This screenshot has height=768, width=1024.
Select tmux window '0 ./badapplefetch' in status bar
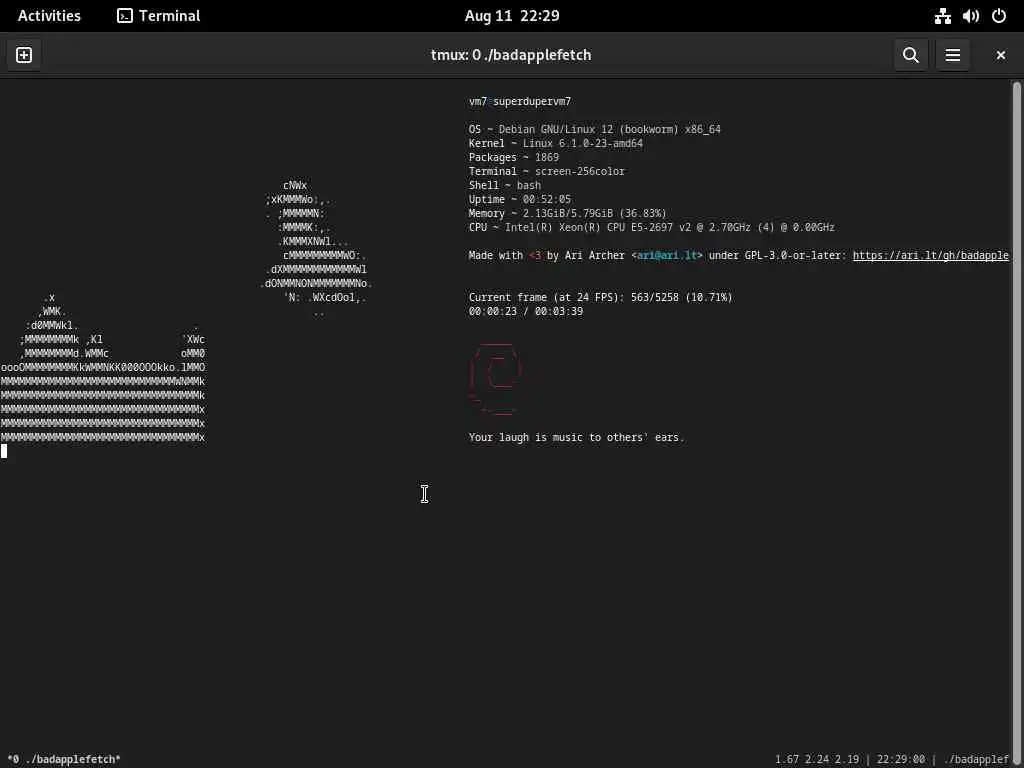(x=64, y=760)
